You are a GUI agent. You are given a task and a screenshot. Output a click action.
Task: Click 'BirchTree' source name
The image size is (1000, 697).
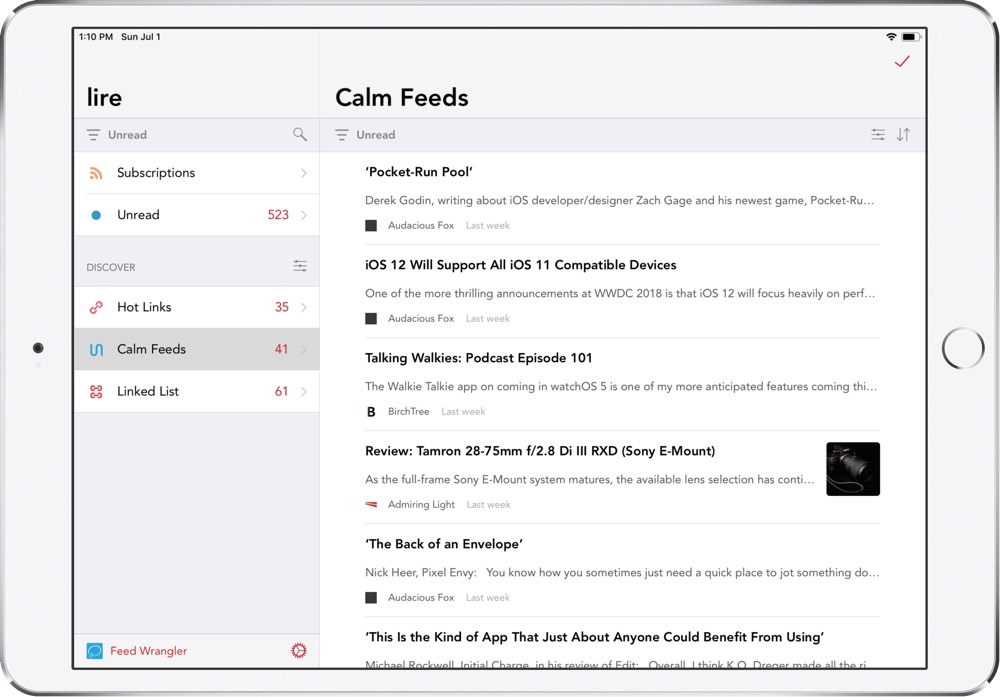click(x=408, y=411)
